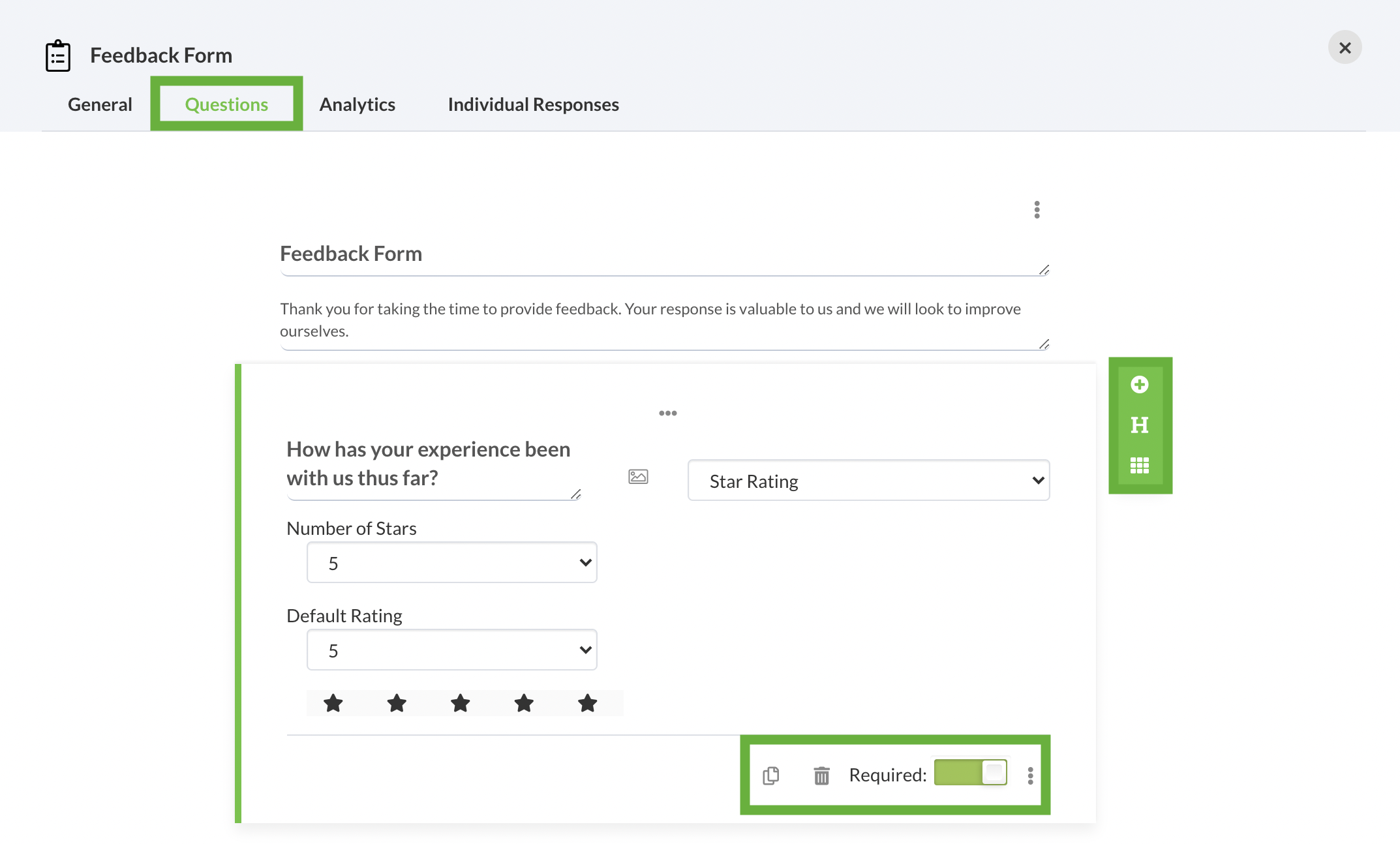Click the add question plus icon
Viewport: 1400px width, 844px height.
tap(1139, 385)
